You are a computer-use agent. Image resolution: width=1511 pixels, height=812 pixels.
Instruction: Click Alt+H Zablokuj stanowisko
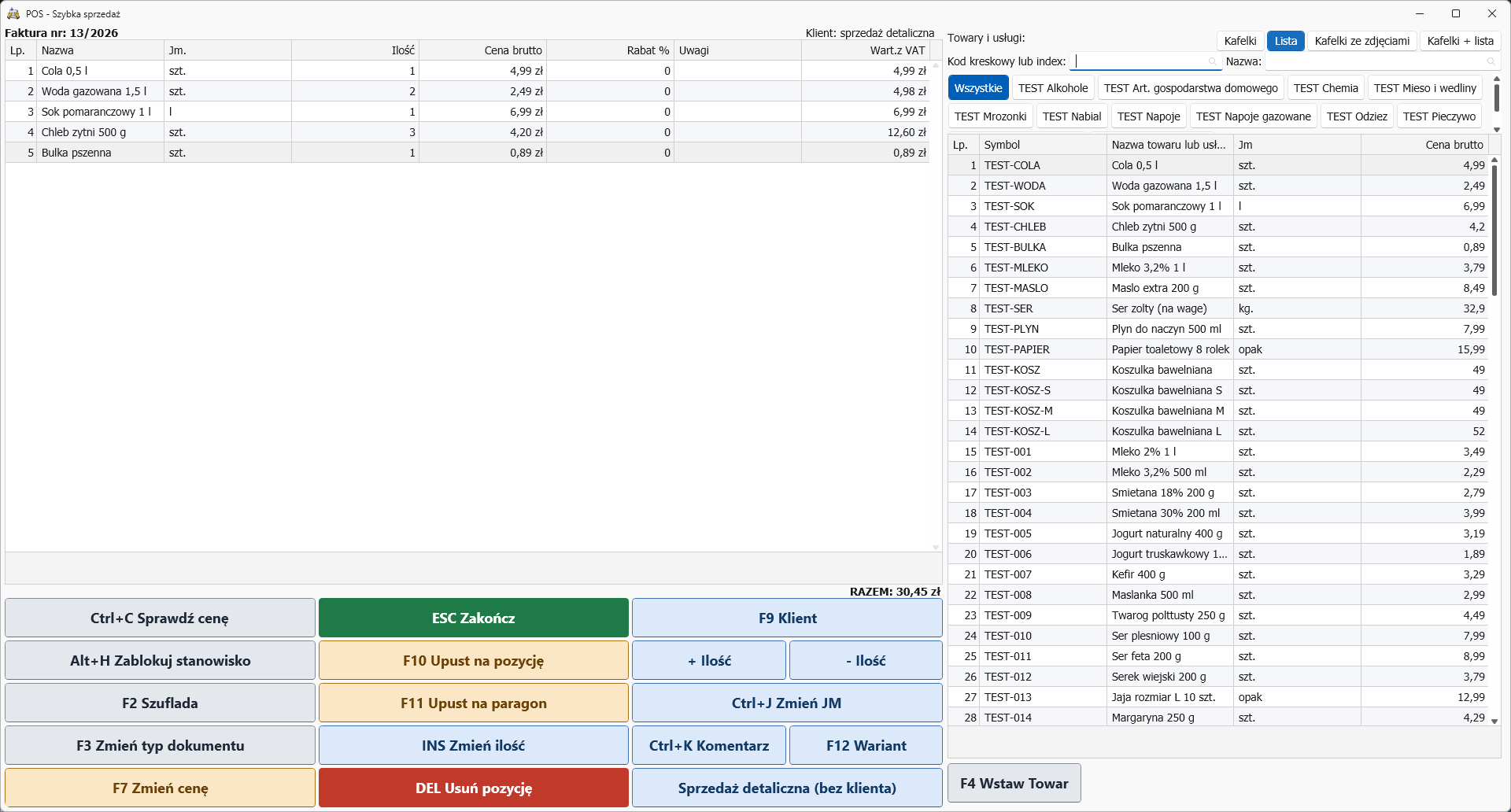(x=160, y=661)
